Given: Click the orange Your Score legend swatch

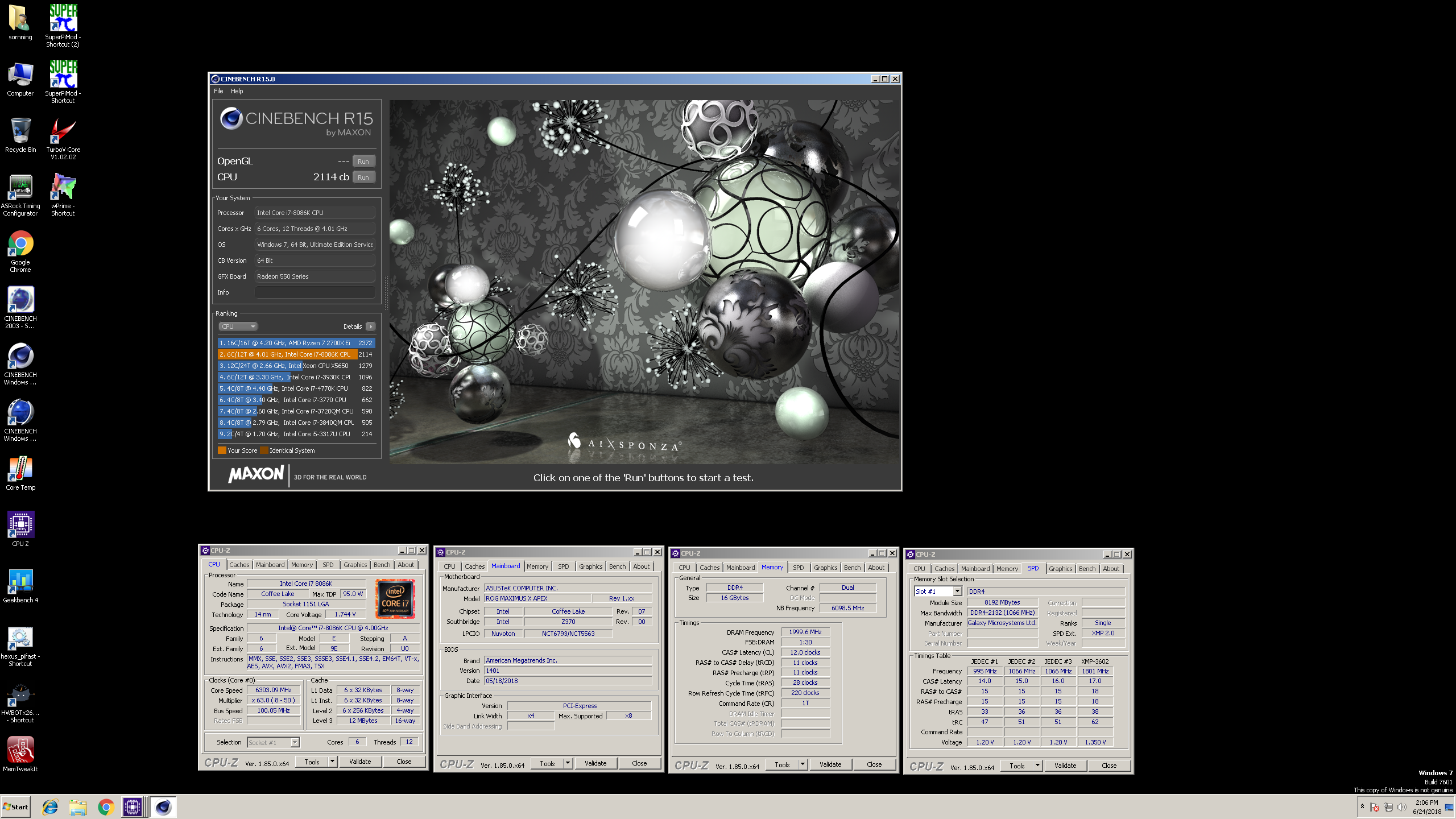Looking at the screenshot, I should pos(222,450).
